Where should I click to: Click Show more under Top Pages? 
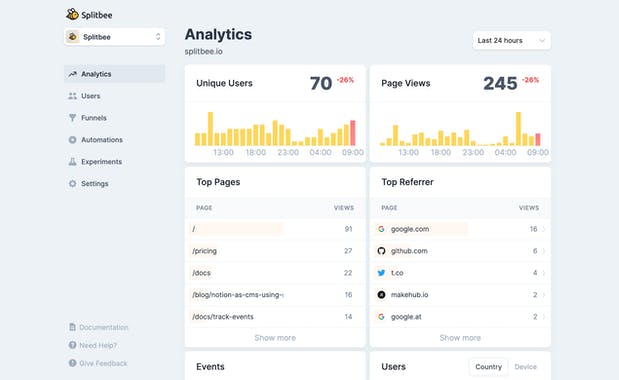coord(275,338)
